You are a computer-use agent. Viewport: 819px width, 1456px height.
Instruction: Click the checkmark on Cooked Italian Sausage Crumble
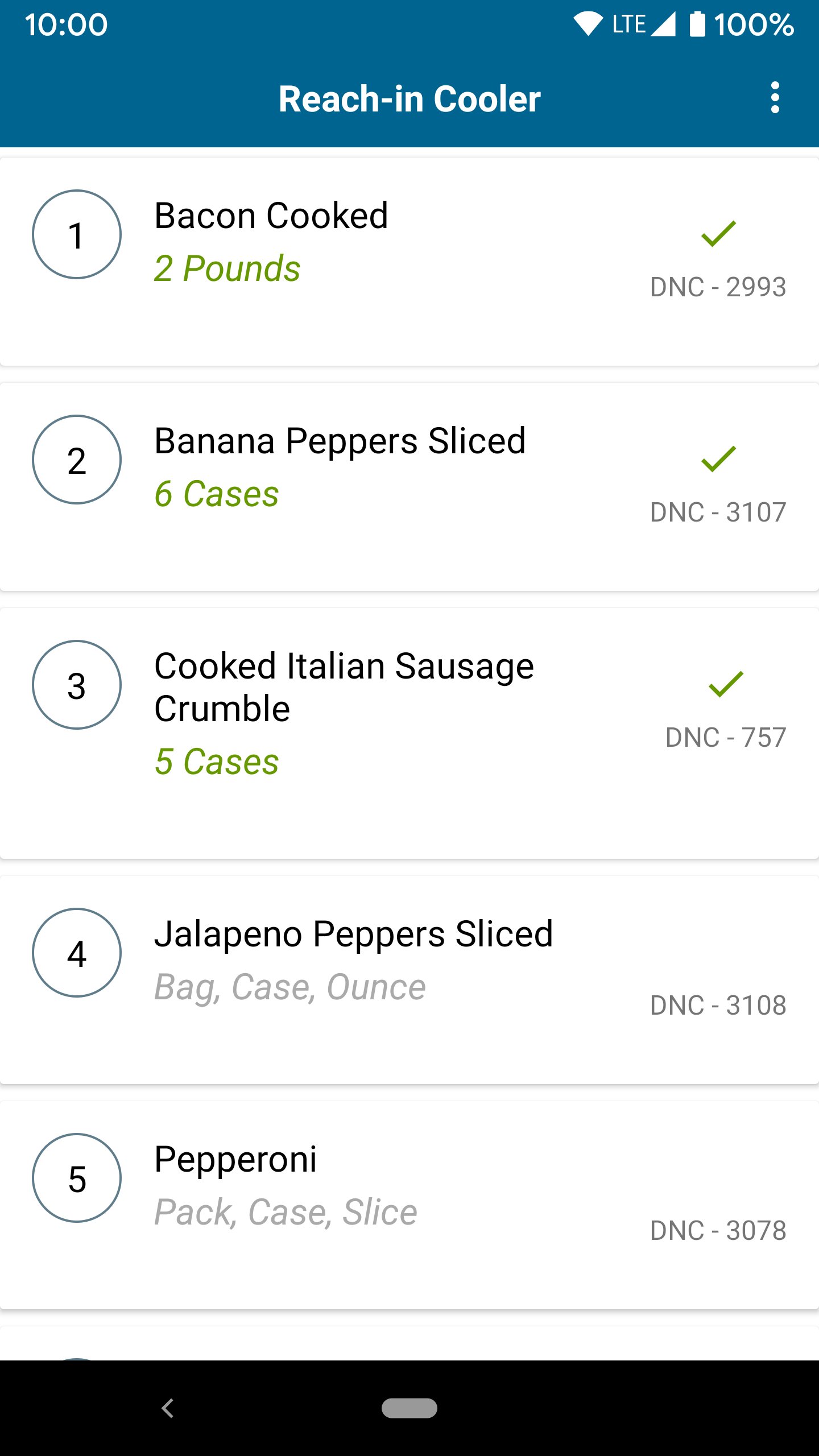tap(726, 684)
